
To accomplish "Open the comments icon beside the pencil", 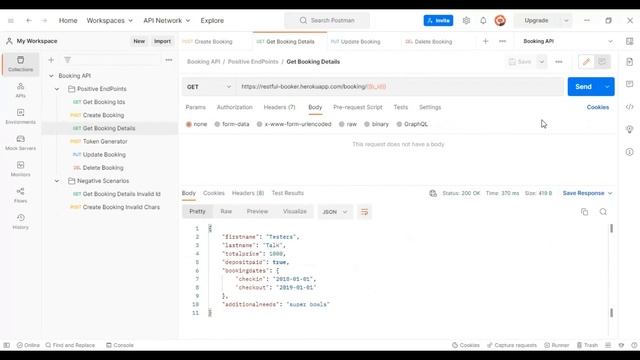I will 602,62.
